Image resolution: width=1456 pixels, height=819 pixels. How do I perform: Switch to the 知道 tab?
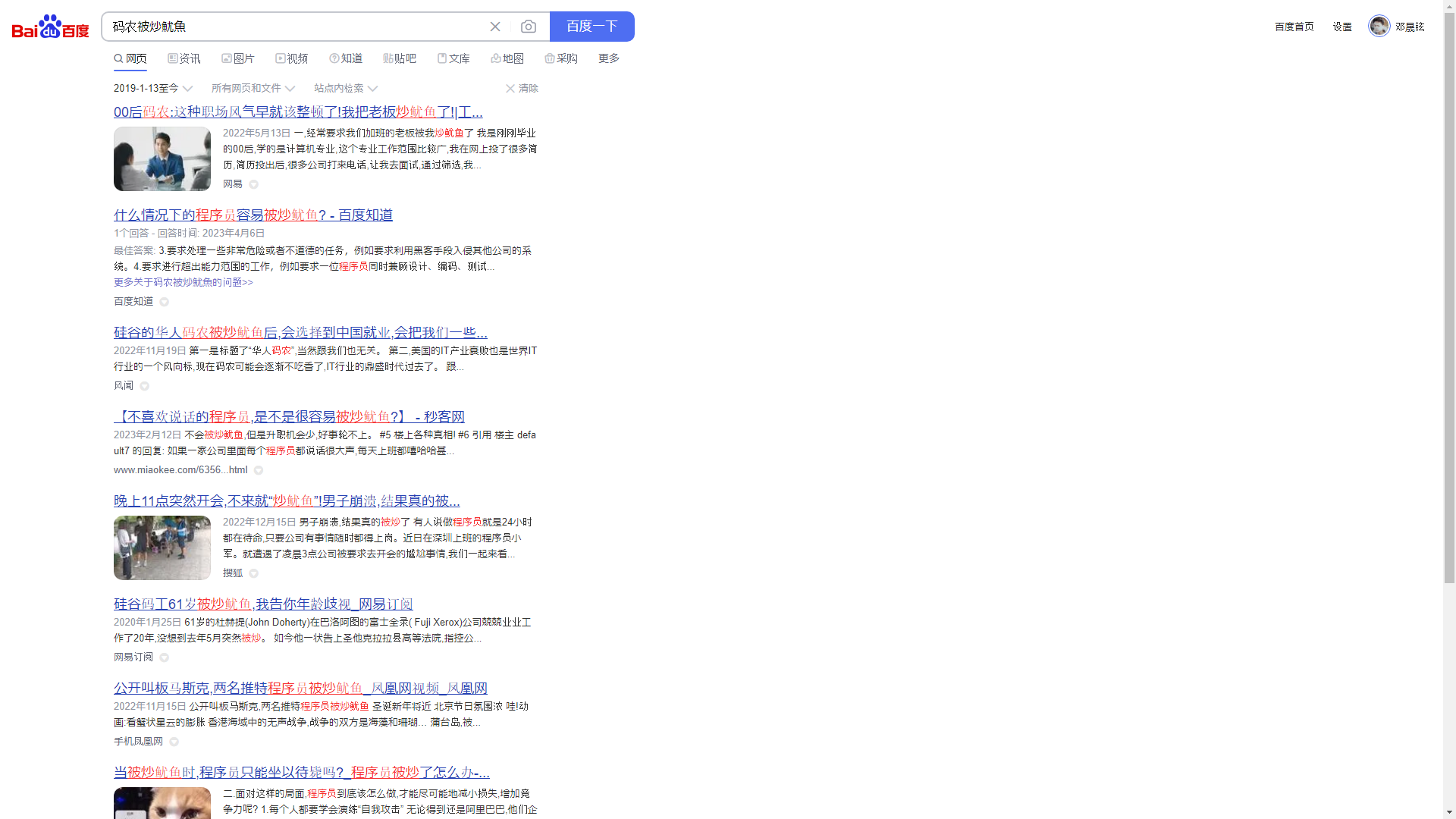[x=346, y=58]
